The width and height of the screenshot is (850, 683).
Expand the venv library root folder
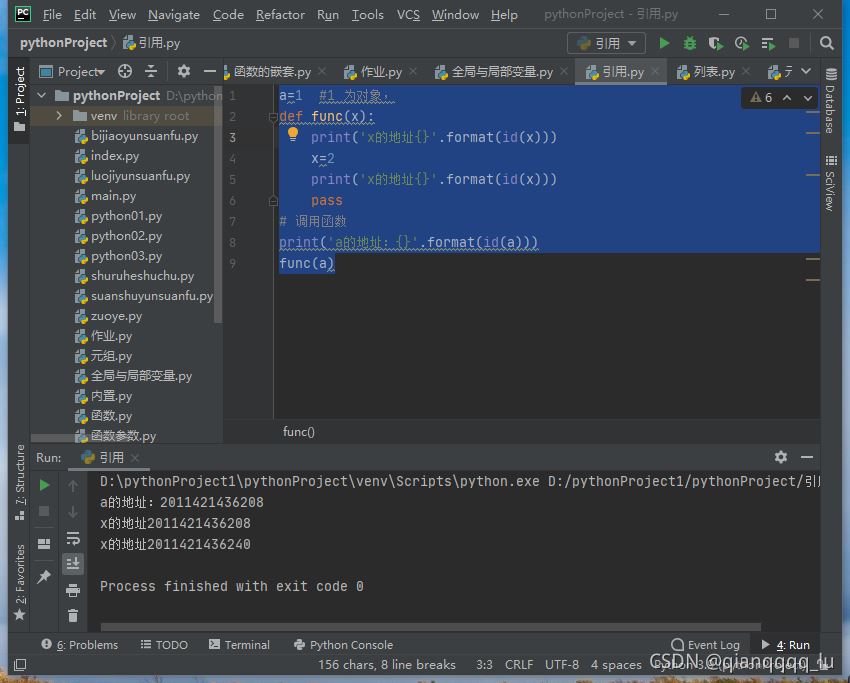[x=59, y=116]
